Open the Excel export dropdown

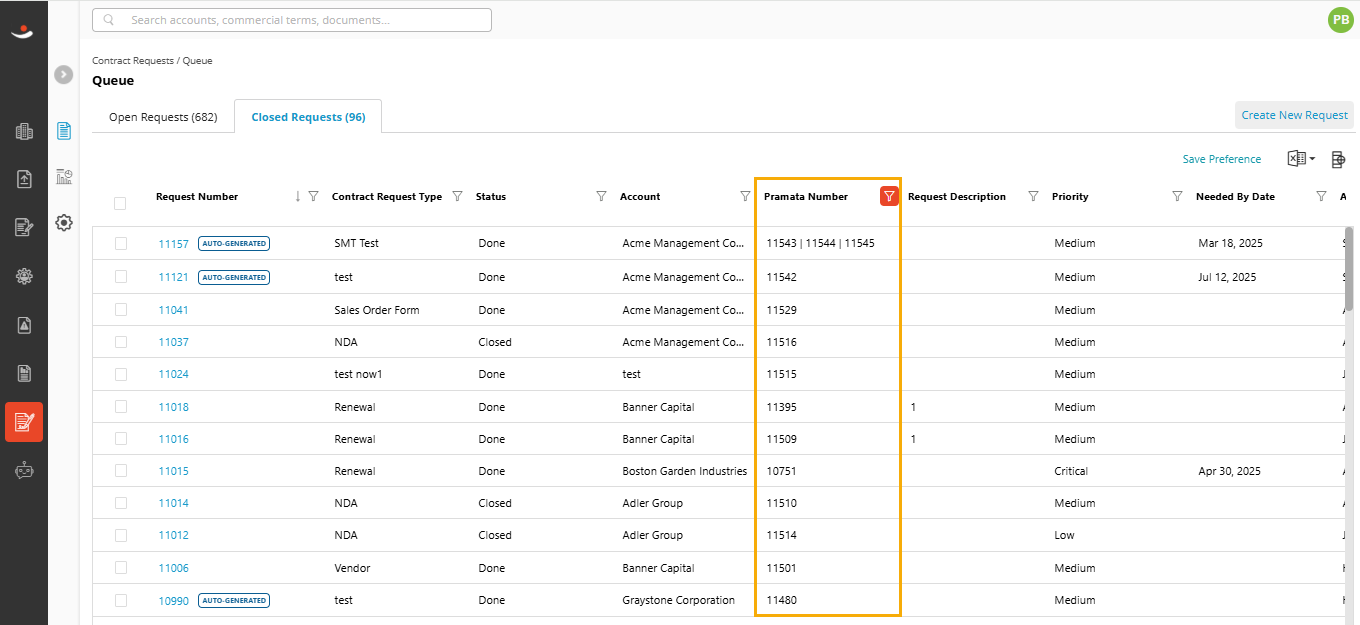point(1301,159)
